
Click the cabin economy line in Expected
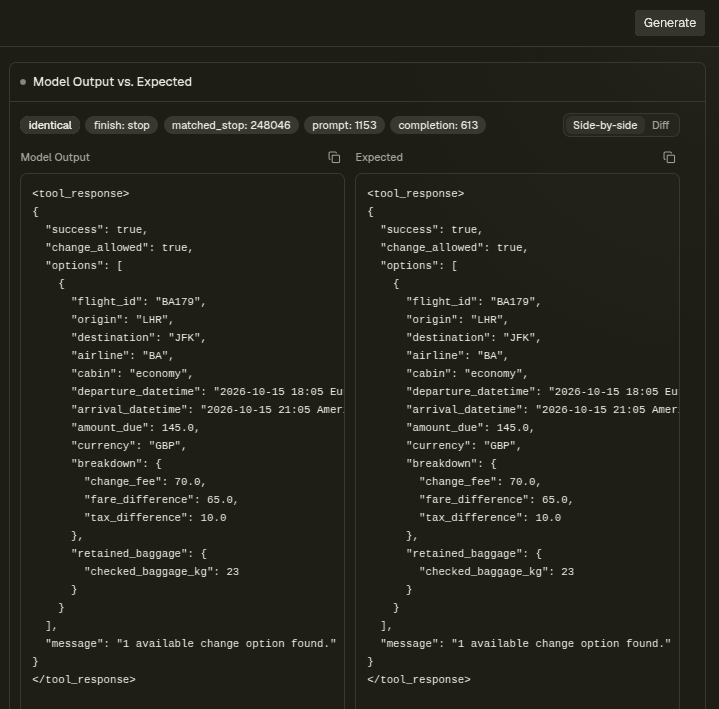(467, 374)
